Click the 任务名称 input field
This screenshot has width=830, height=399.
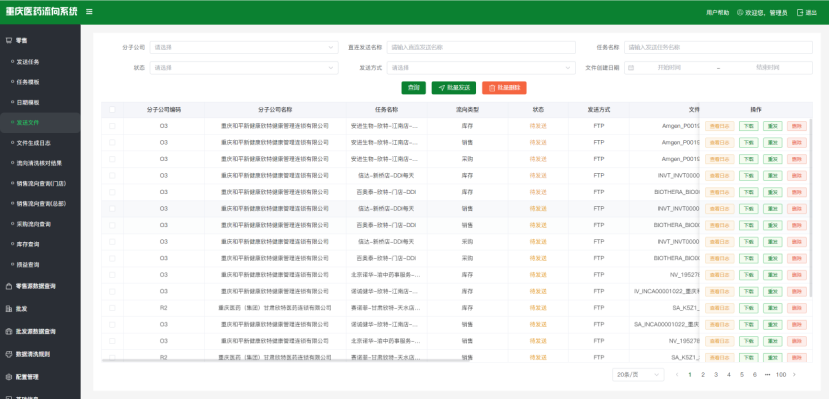click(718, 47)
